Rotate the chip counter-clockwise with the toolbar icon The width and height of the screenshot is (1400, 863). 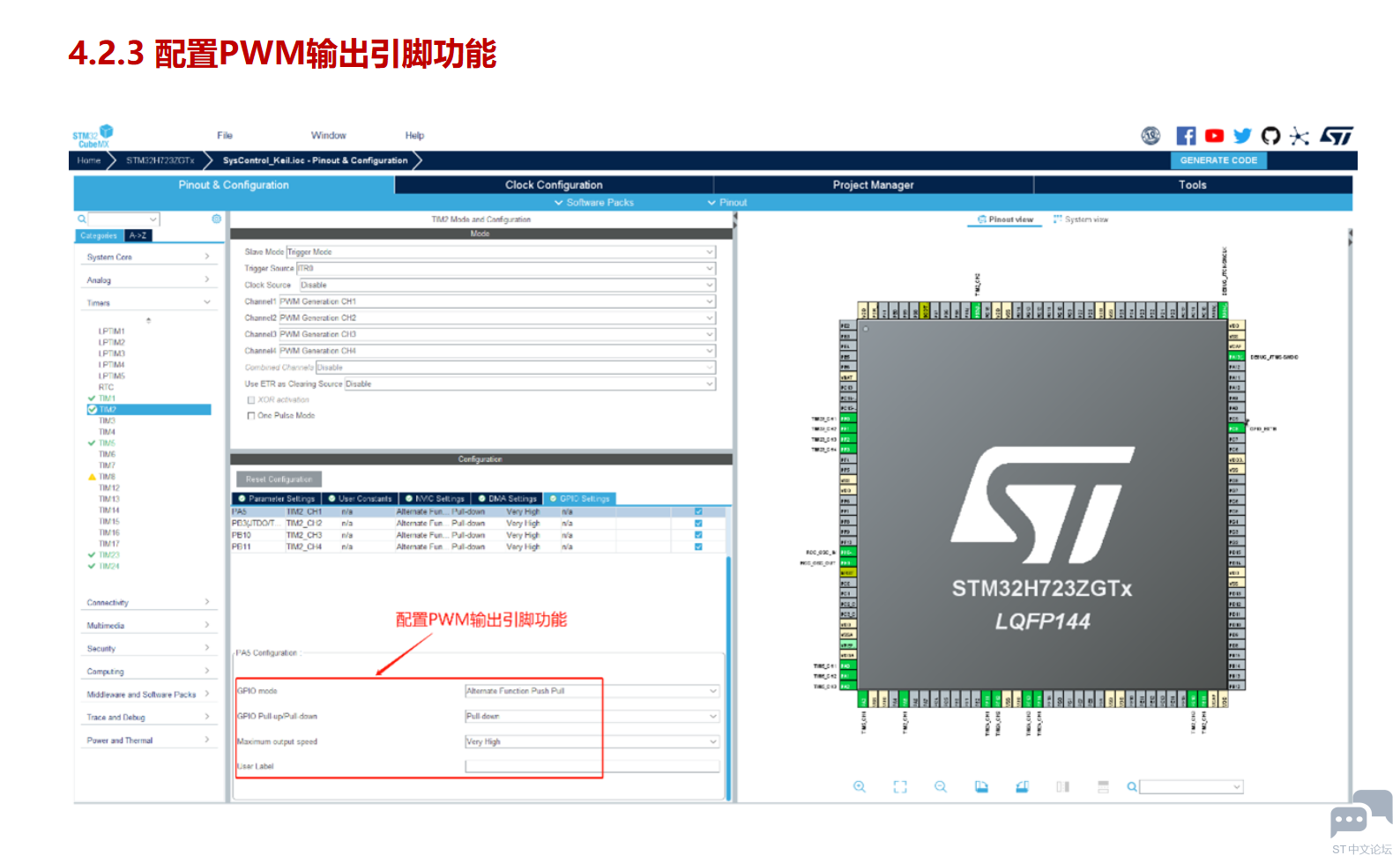point(1022,786)
